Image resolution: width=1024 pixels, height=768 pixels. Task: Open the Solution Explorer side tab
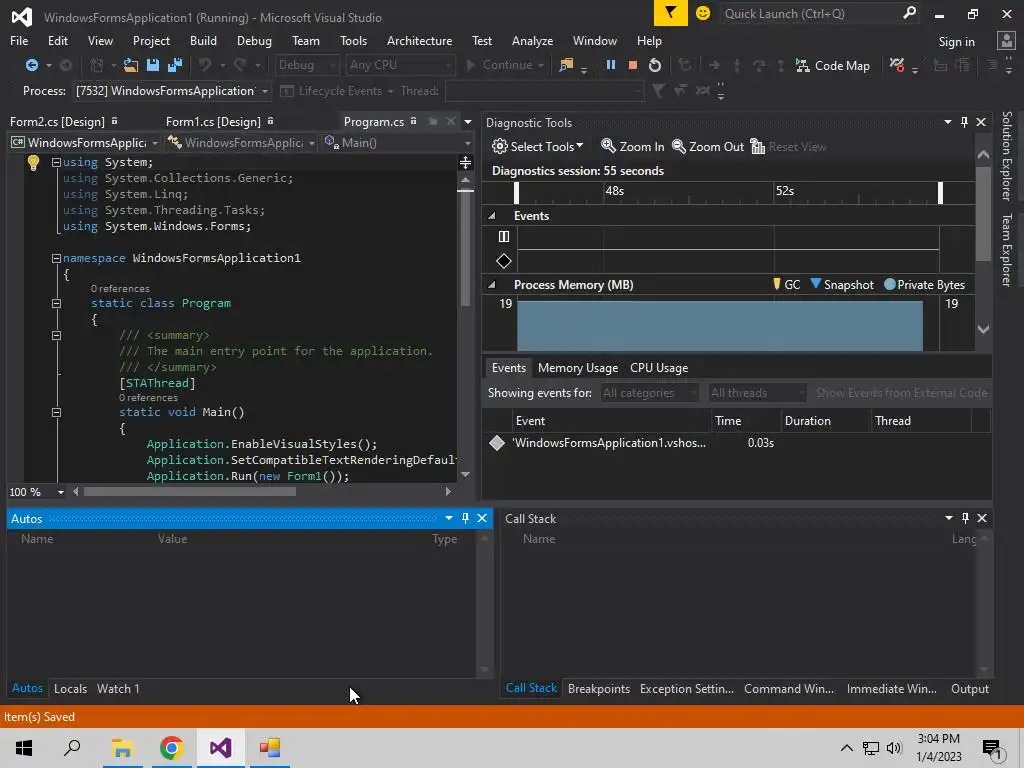click(1006, 155)
